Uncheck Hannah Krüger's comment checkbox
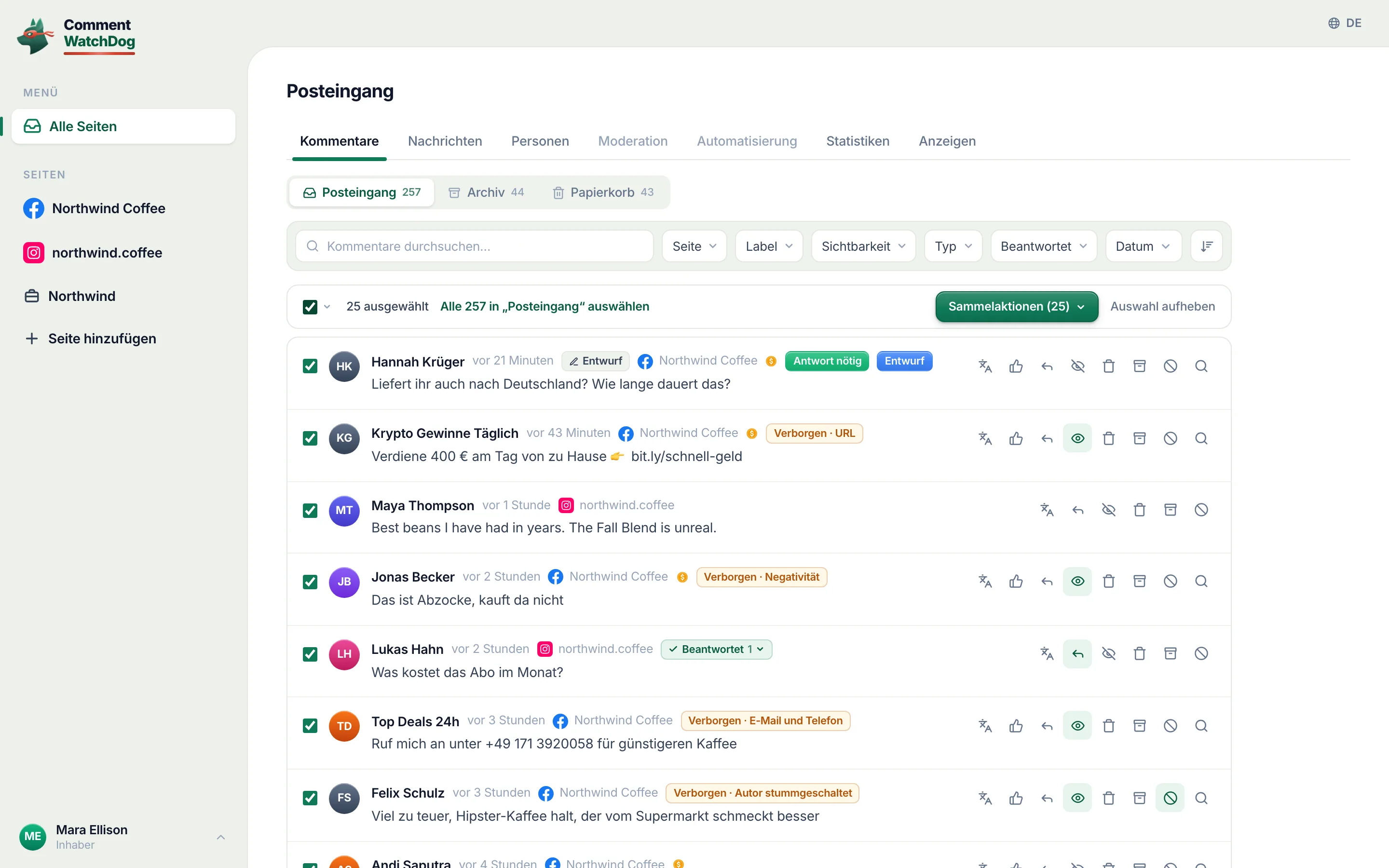Viewport: 1389px width, 868px height. coord(310,366)
